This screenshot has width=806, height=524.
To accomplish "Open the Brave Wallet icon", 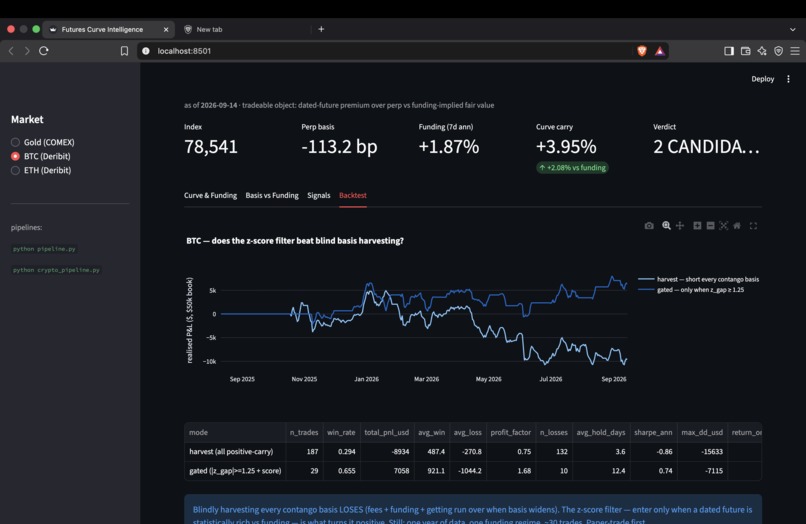I will (x=745, y=51).
